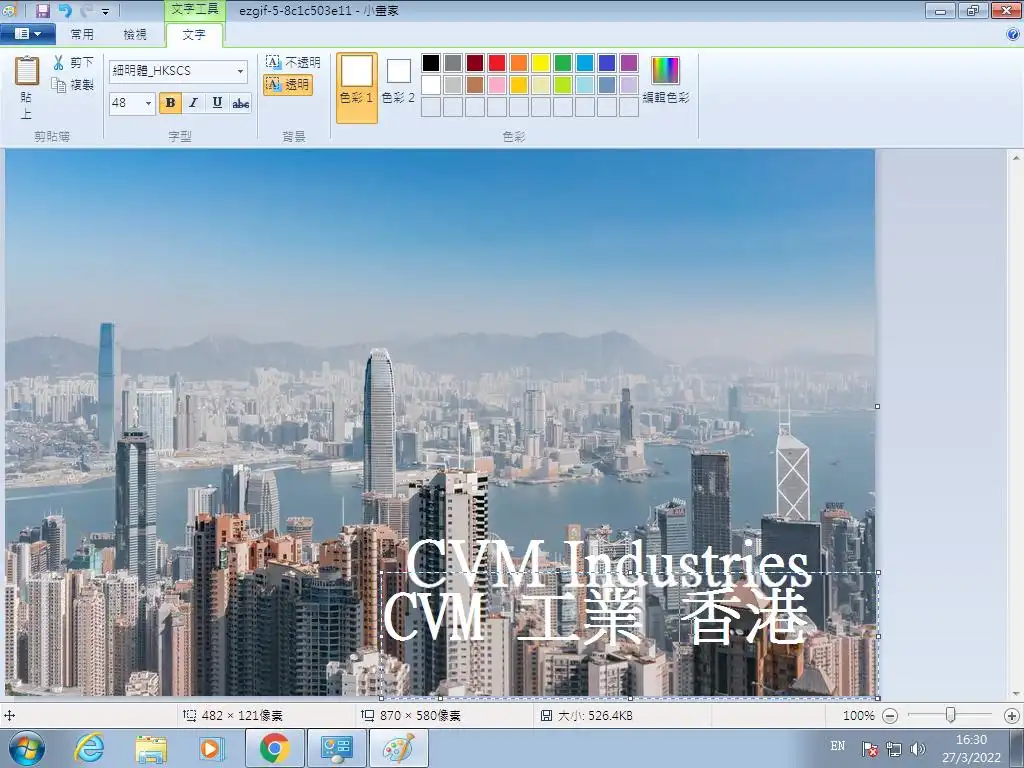The width and height of the screenshot is (1024, 768).
Task: Switch to Chrome in the taskbar
Action: click(274, 748)
